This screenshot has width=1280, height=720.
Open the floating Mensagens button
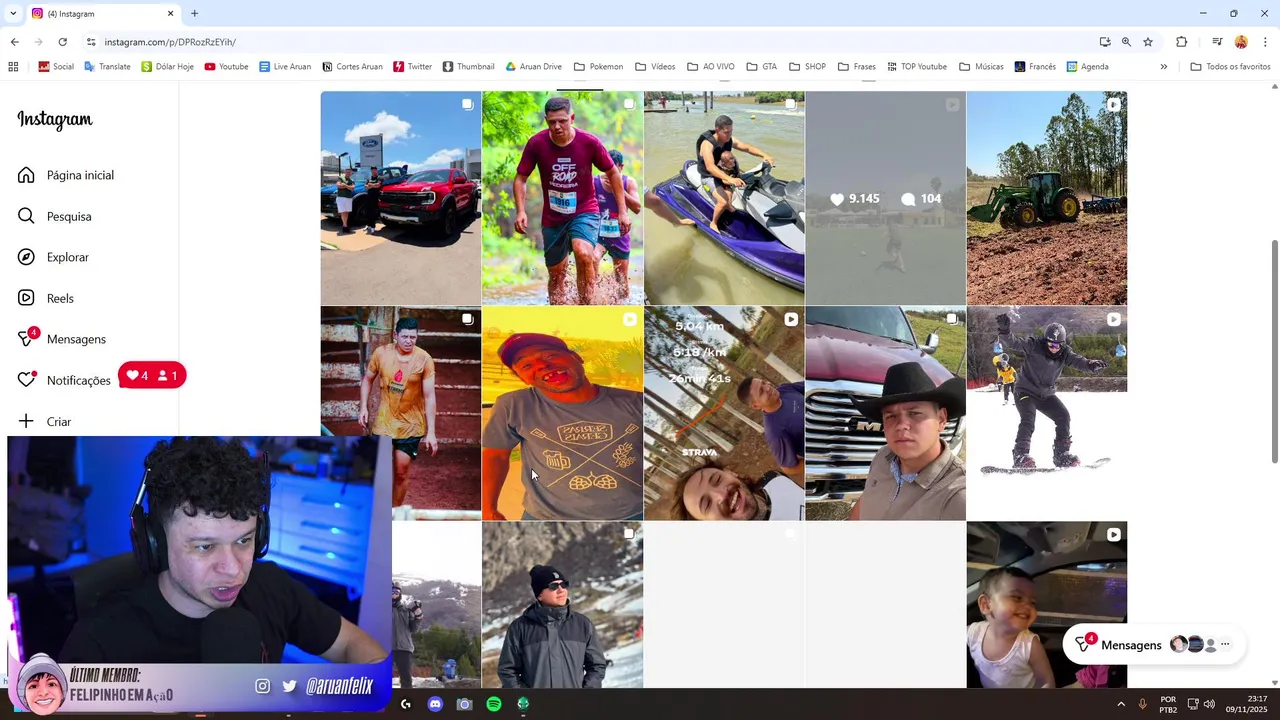click(x=1153, y=645)
